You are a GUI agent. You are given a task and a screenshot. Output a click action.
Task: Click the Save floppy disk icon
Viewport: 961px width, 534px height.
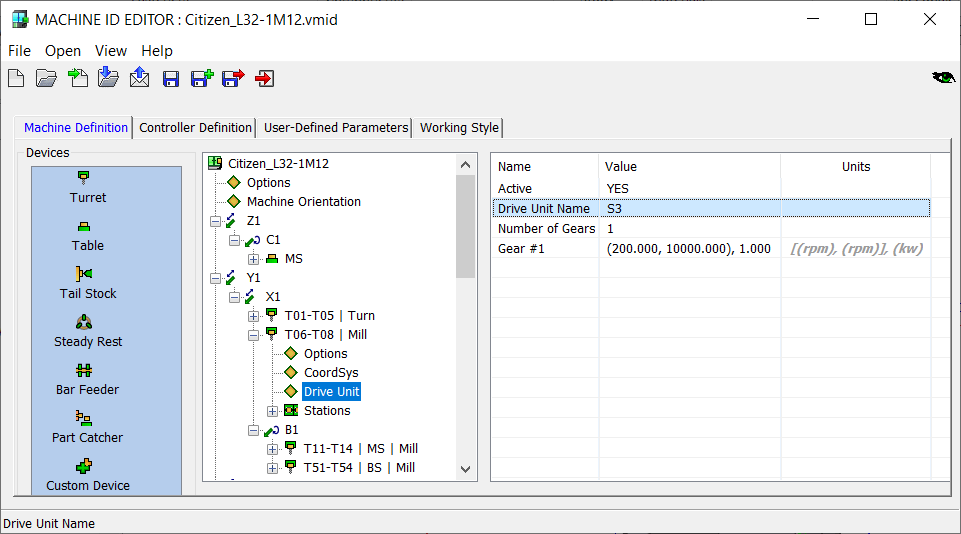(171, 79)
